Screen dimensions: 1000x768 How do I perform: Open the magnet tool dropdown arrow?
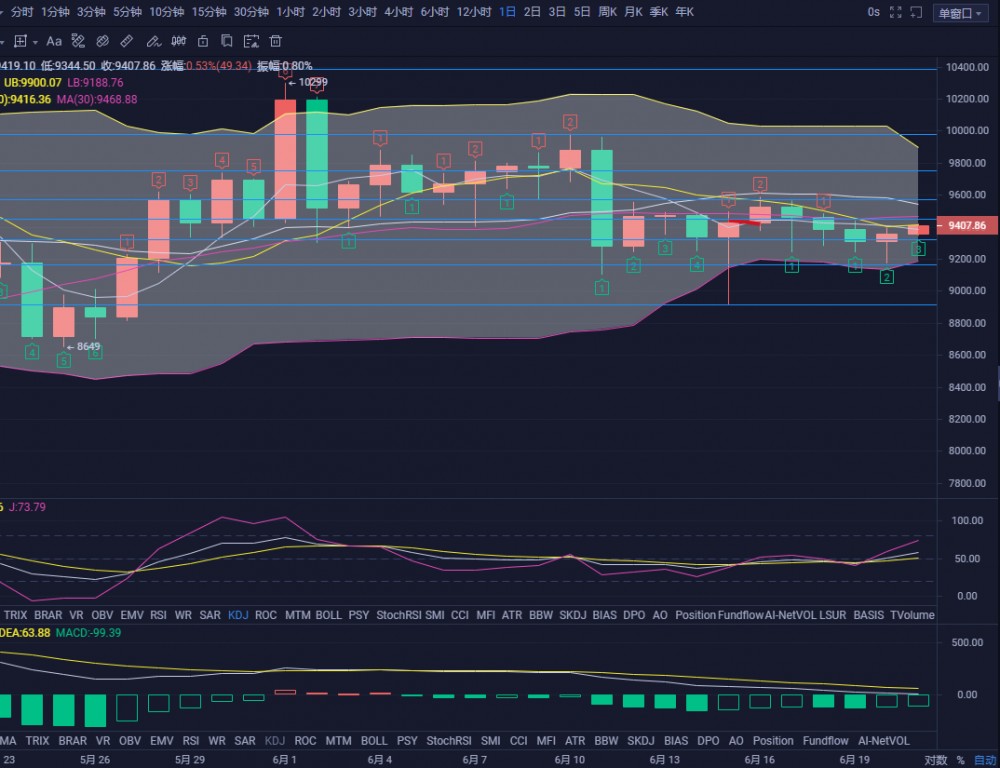[35, 41]
